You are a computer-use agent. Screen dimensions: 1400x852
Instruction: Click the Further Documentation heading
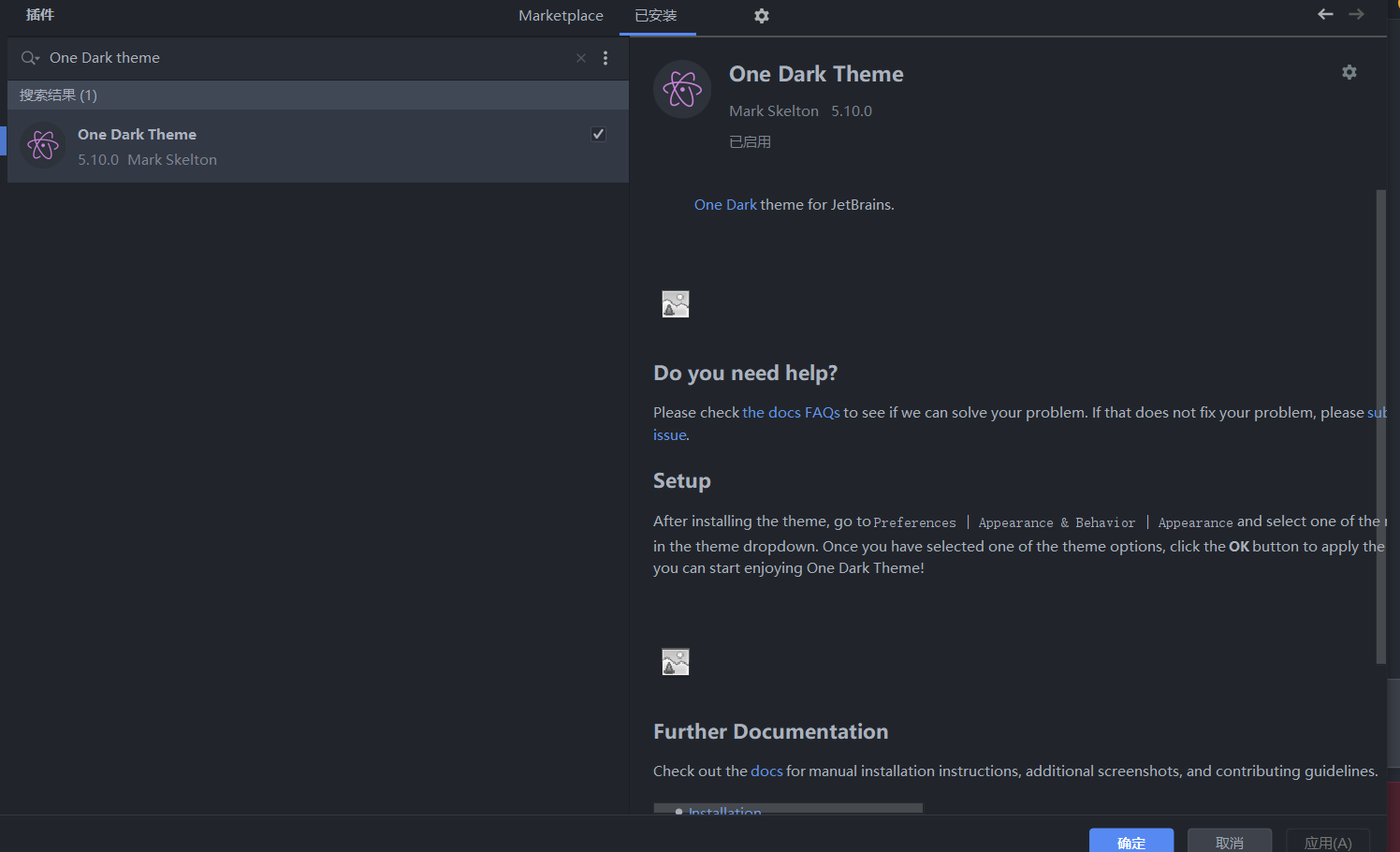point(771,731)
